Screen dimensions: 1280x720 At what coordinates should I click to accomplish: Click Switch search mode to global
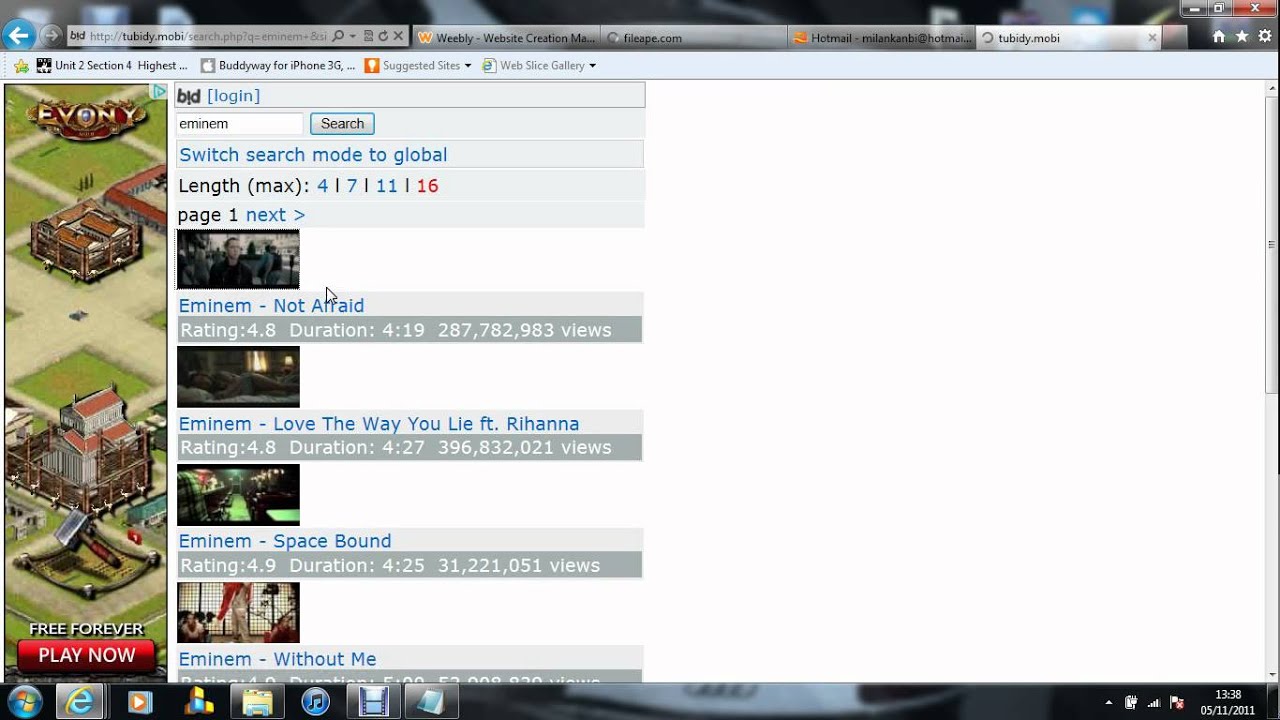click(313, 155)
